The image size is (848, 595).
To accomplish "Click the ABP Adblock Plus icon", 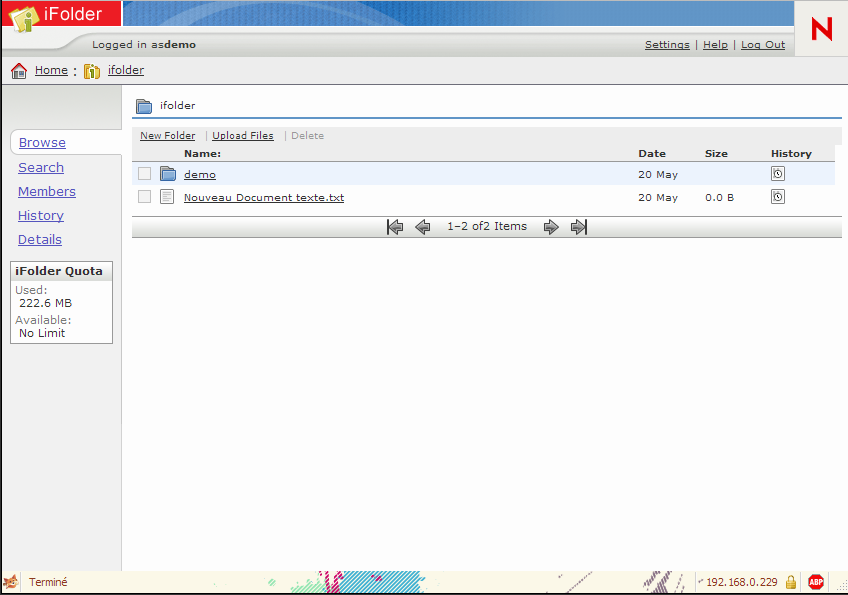I will pos(816,582).
